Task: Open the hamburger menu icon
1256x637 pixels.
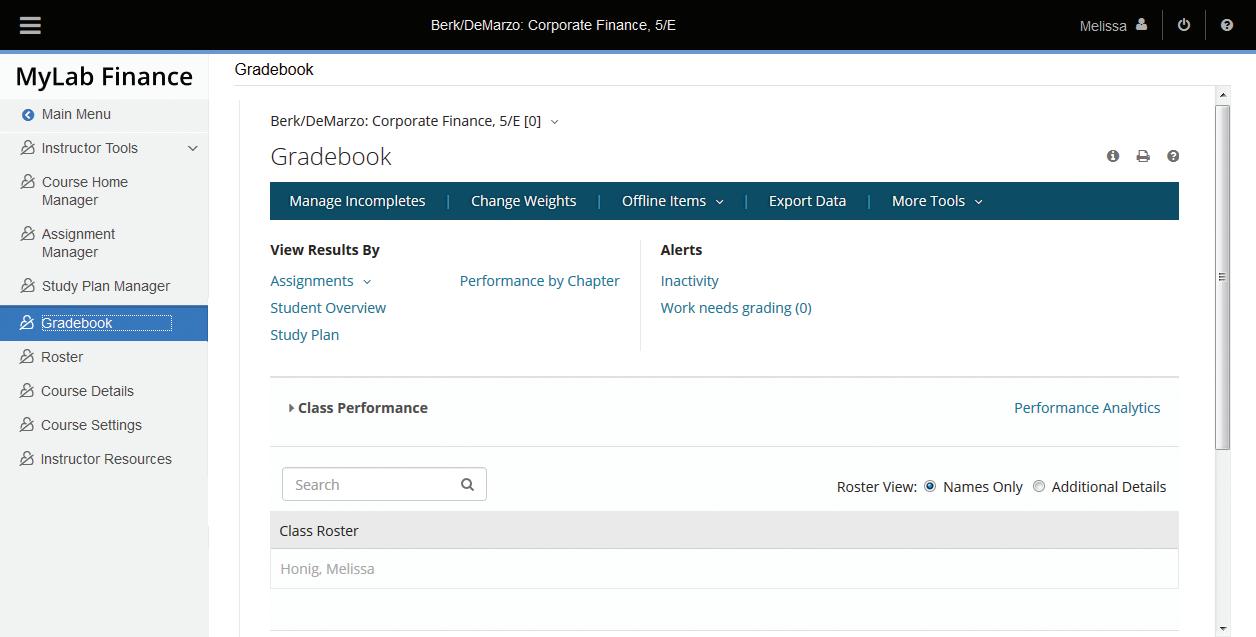Action: coord(30,25)
